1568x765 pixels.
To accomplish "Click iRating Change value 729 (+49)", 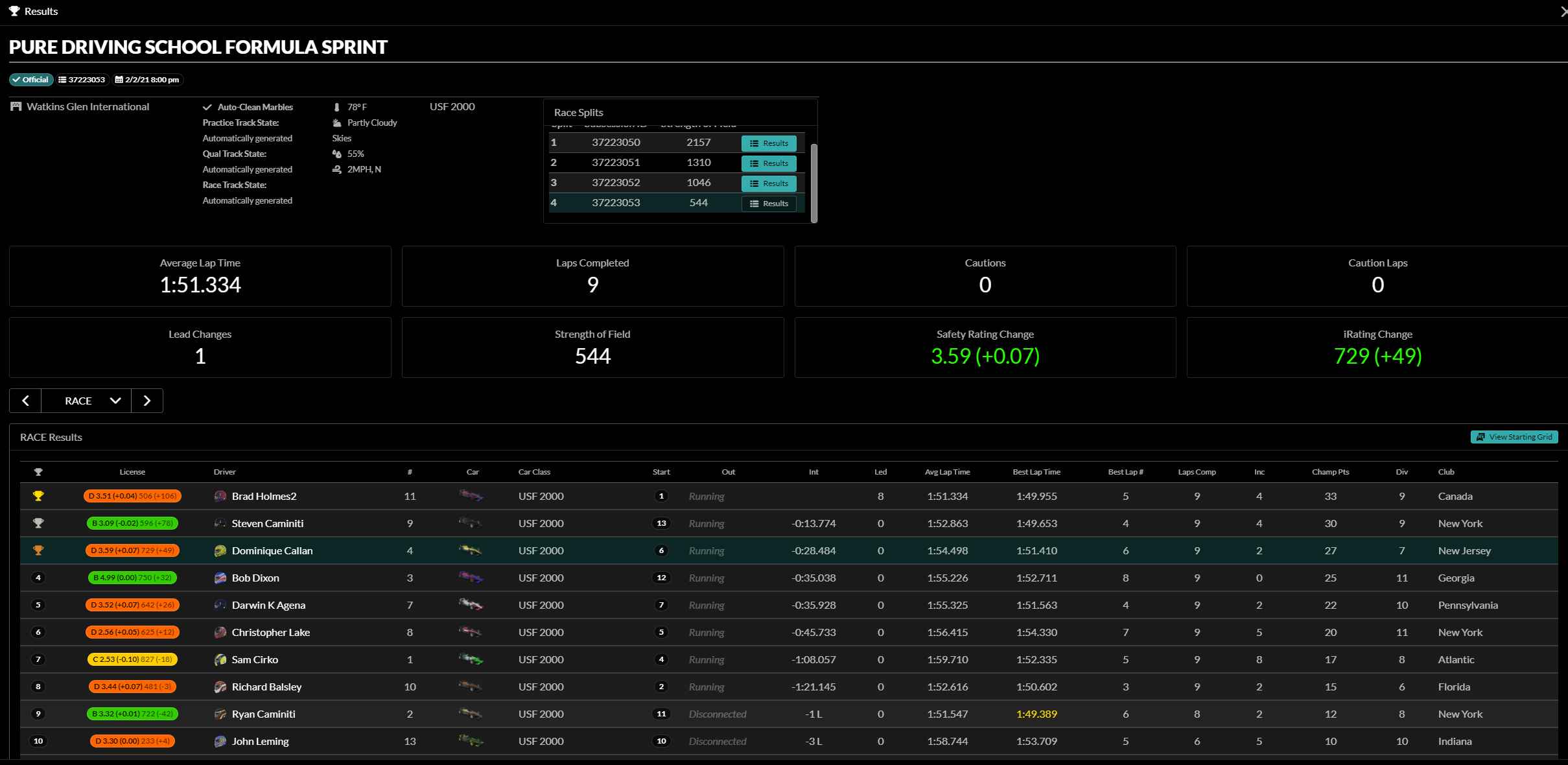I will (1377, 356).
